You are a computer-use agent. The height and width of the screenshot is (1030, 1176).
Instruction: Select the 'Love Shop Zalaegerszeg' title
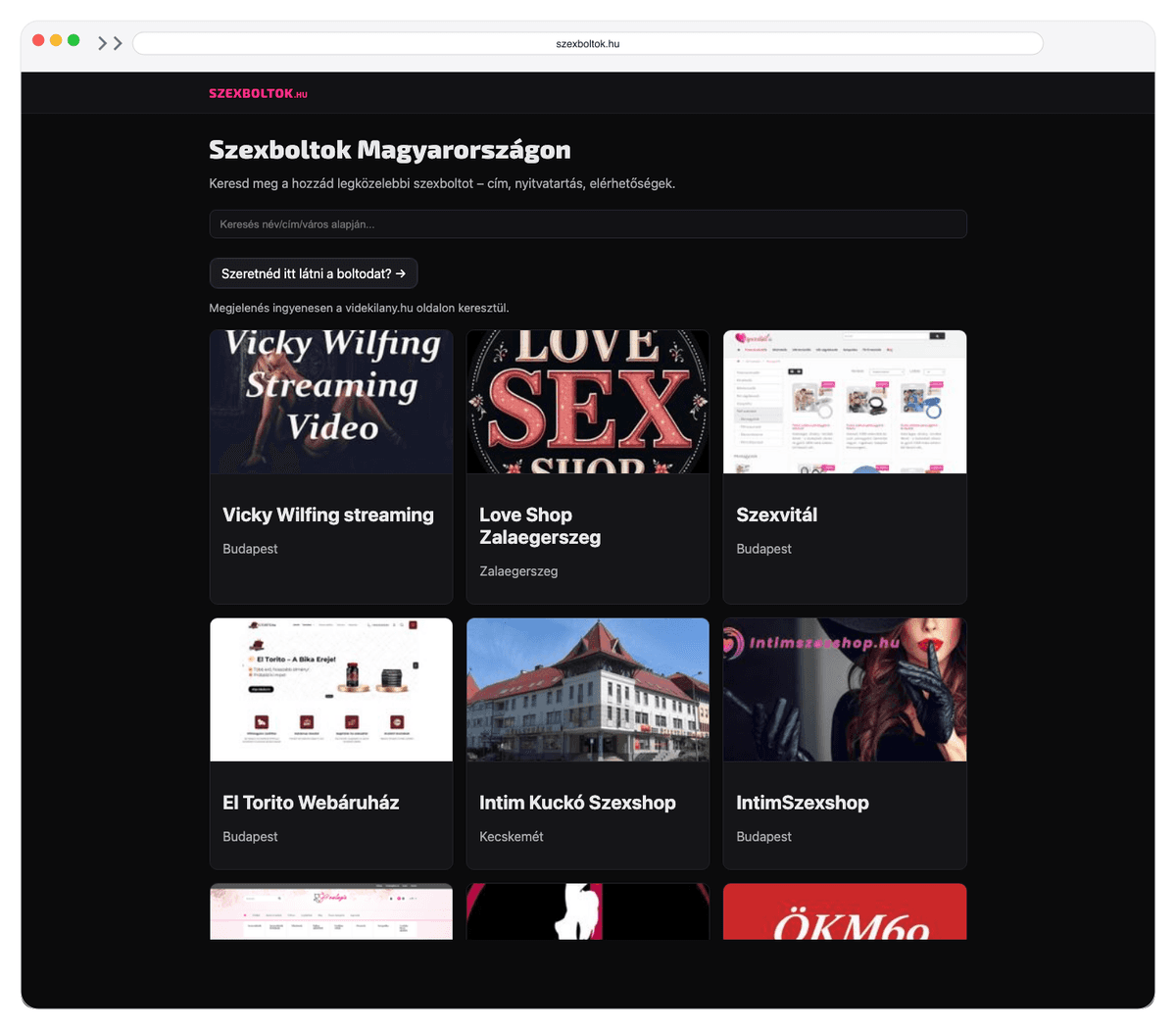point(539,526)
